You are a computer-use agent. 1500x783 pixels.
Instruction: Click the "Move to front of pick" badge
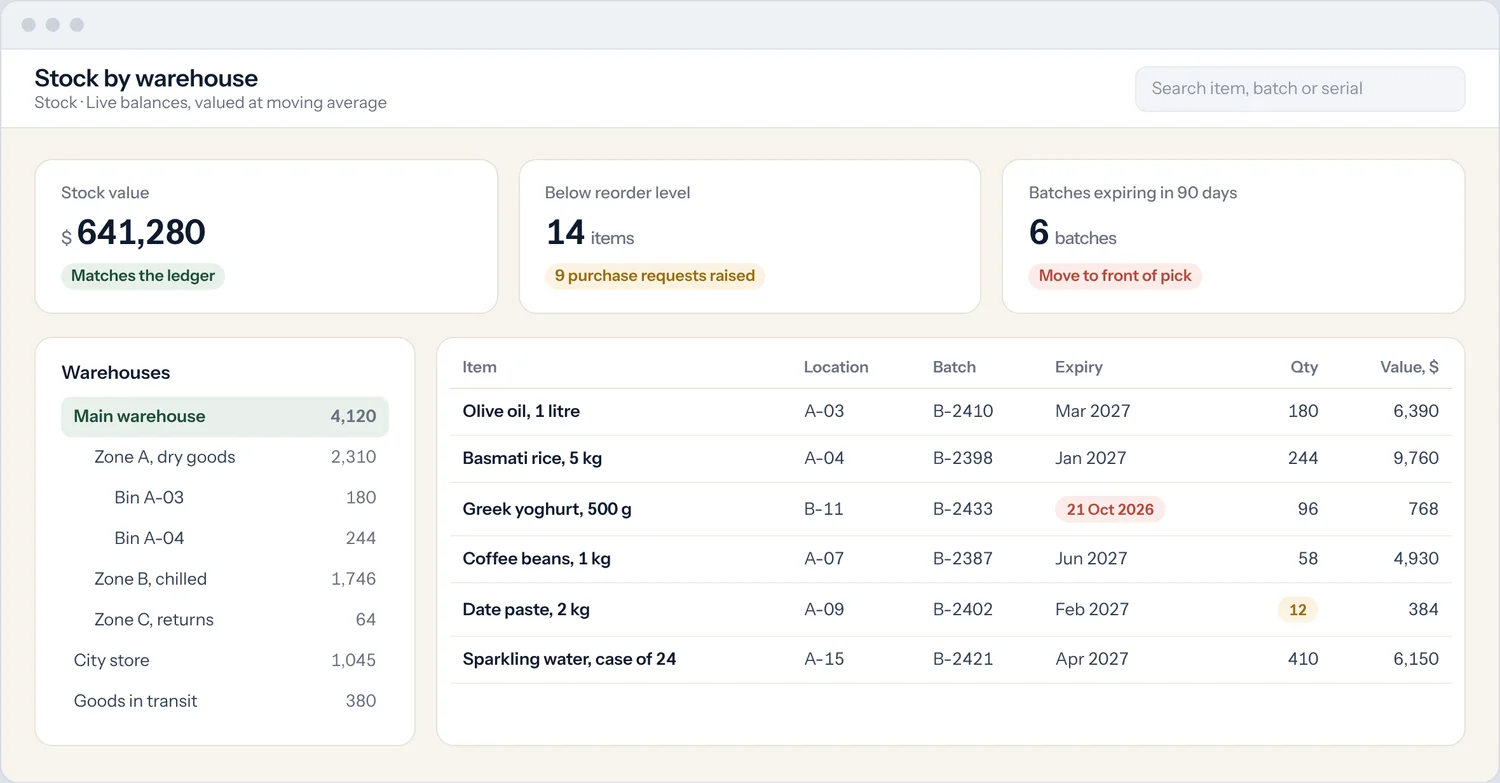click(1115, 276)
